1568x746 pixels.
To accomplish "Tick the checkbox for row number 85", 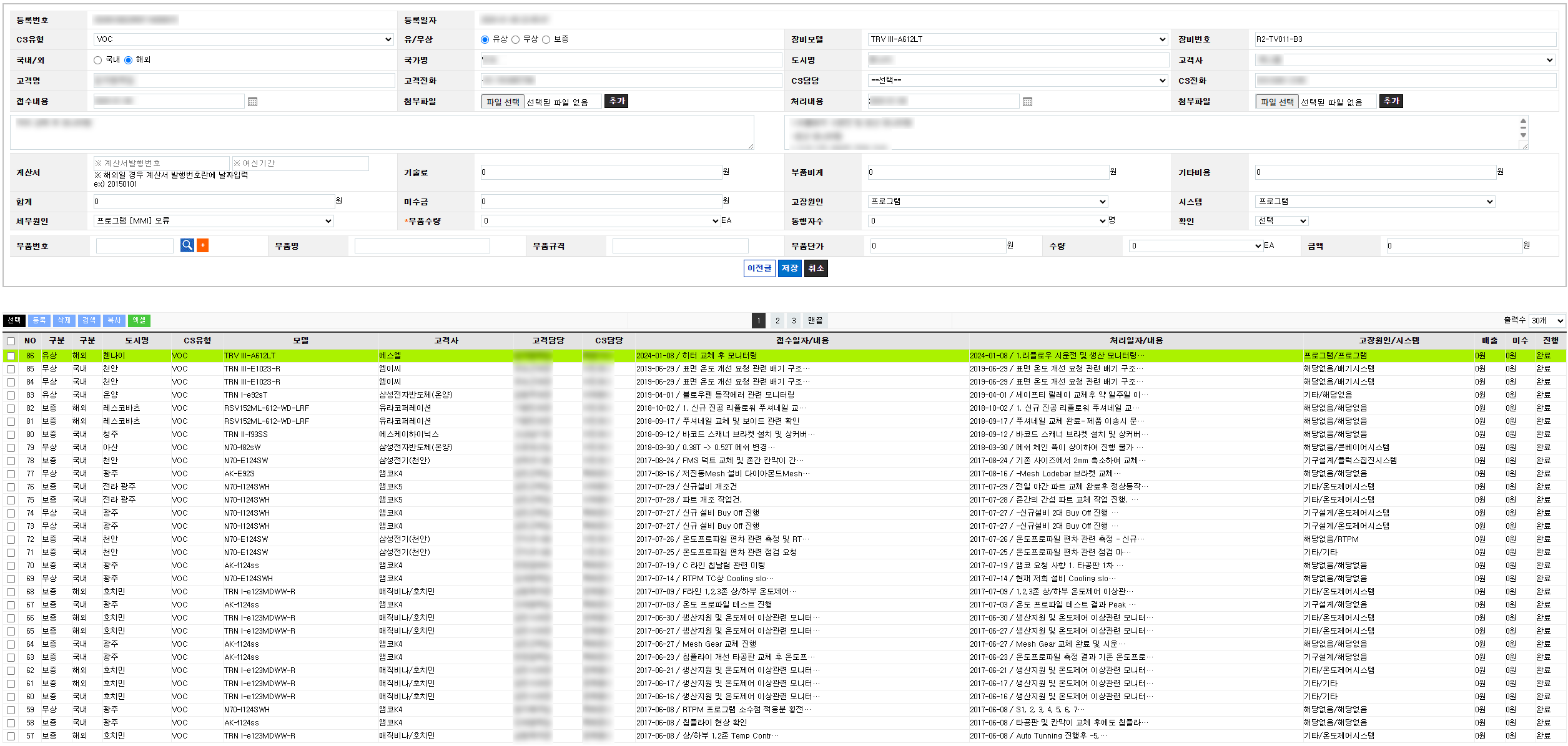I will click(11, 369).
